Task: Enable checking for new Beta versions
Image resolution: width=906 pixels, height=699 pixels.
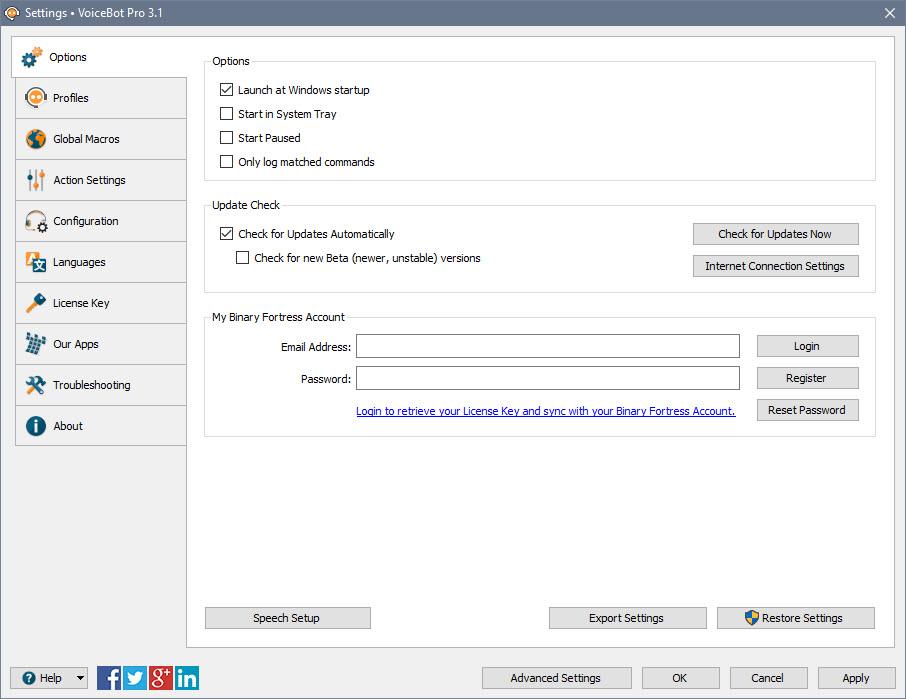Action: pyautogui.click(x=243, y=258)
